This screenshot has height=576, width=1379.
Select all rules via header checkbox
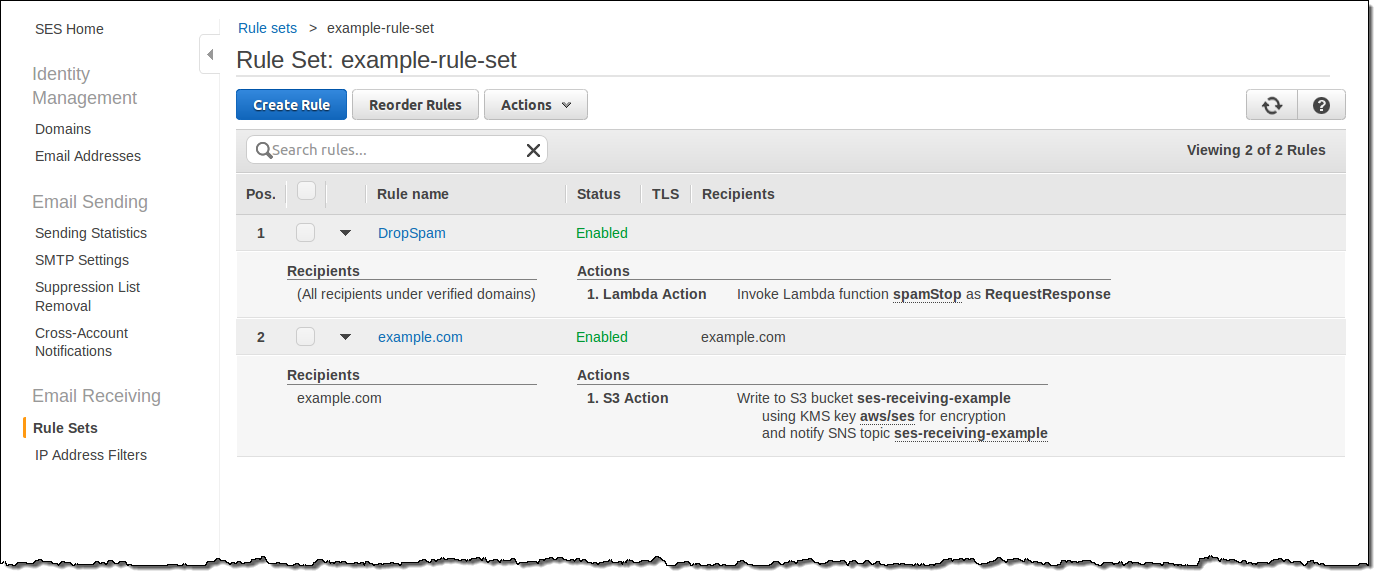coord(306,193)
